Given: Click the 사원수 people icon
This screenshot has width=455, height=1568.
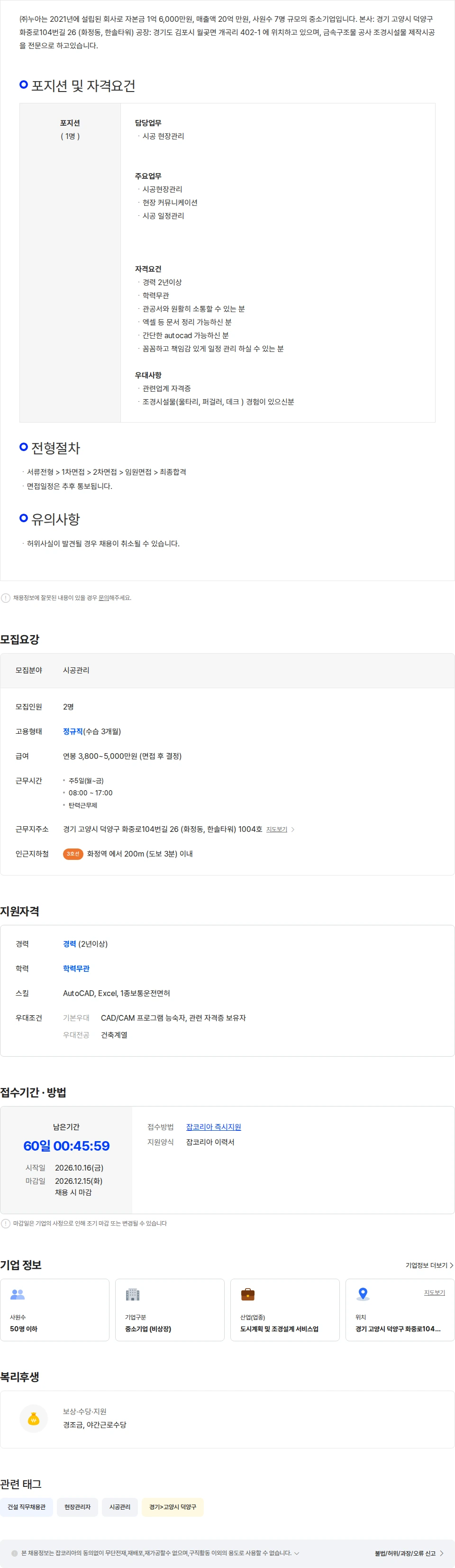Looking at the screenshot, I should 18,1294.
